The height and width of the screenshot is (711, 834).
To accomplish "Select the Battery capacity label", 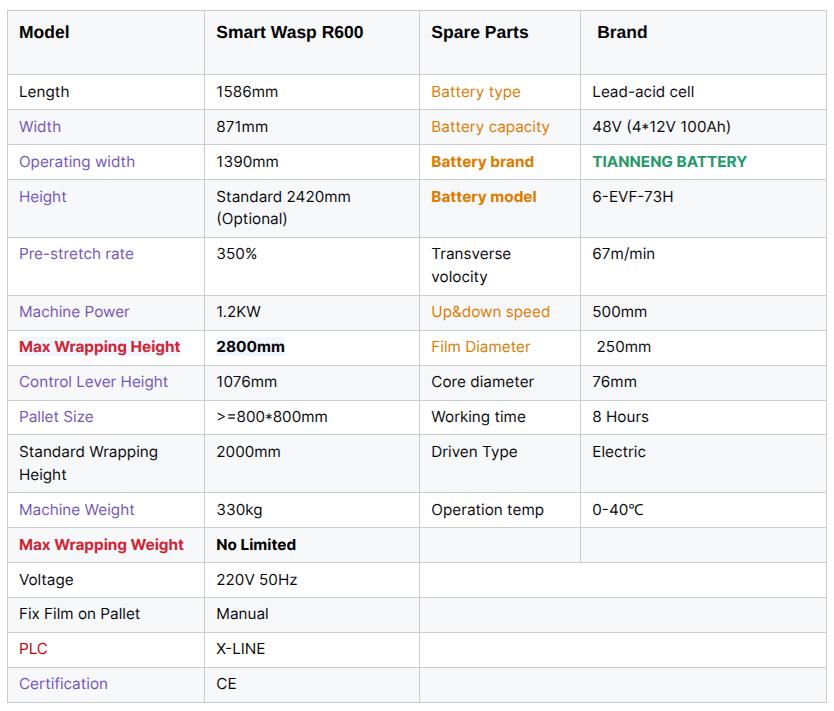I will tap(490, 127).
